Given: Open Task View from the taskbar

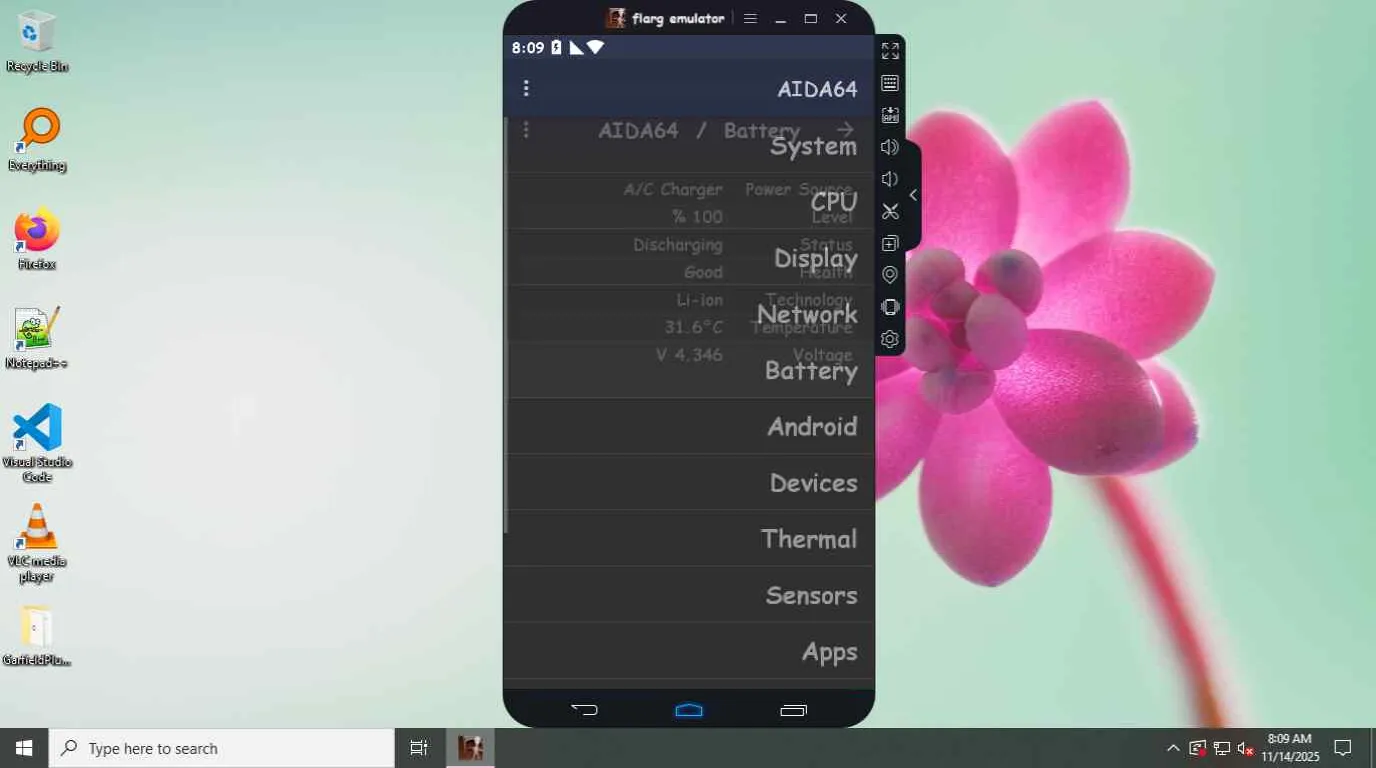Looking at the screenshot, I should tap(419, 748).
